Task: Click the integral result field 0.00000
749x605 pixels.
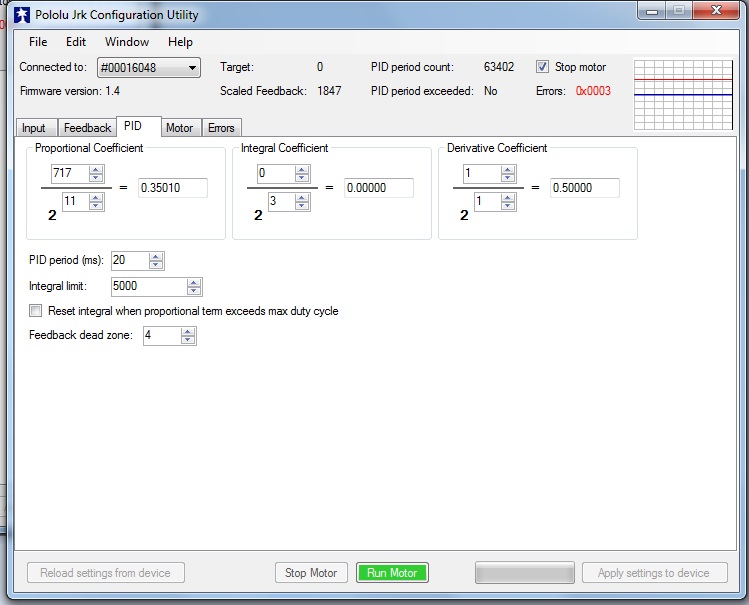Action: tap(379, 188)
